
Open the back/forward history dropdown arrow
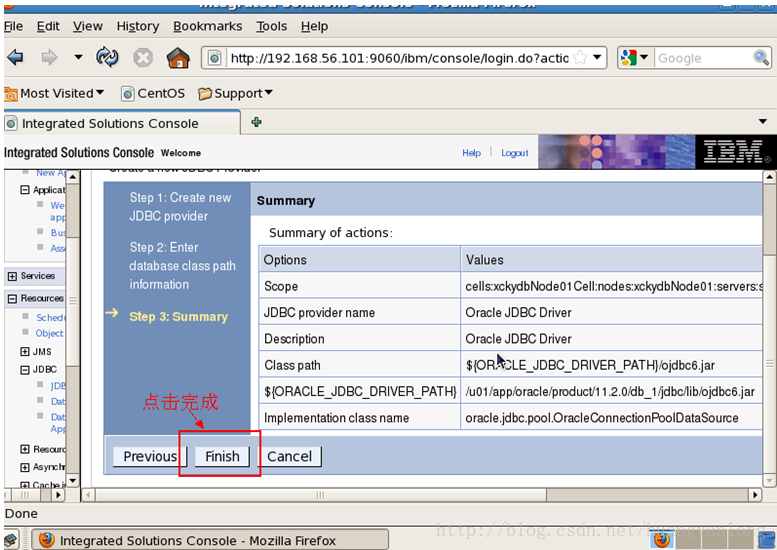point(78,57)
